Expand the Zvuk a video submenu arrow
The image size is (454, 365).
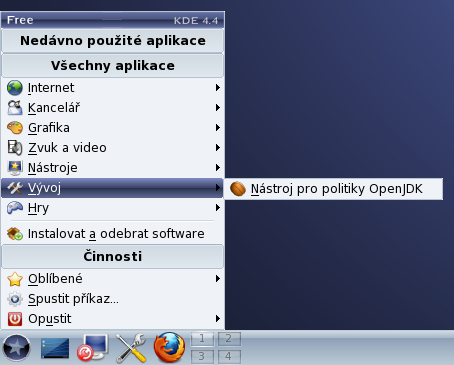click(218, 148)
